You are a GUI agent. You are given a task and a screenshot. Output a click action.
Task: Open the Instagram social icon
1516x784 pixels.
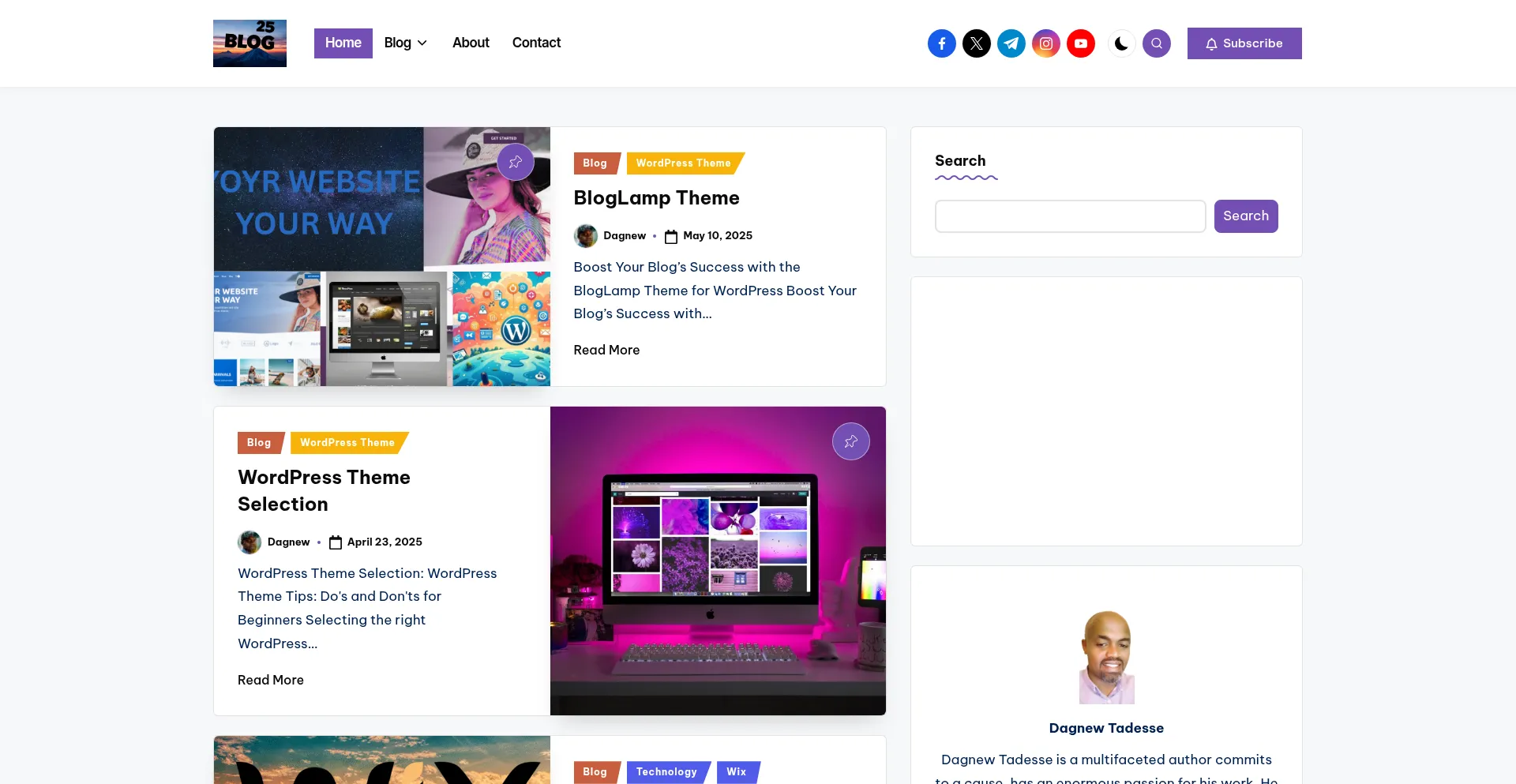1045,43
